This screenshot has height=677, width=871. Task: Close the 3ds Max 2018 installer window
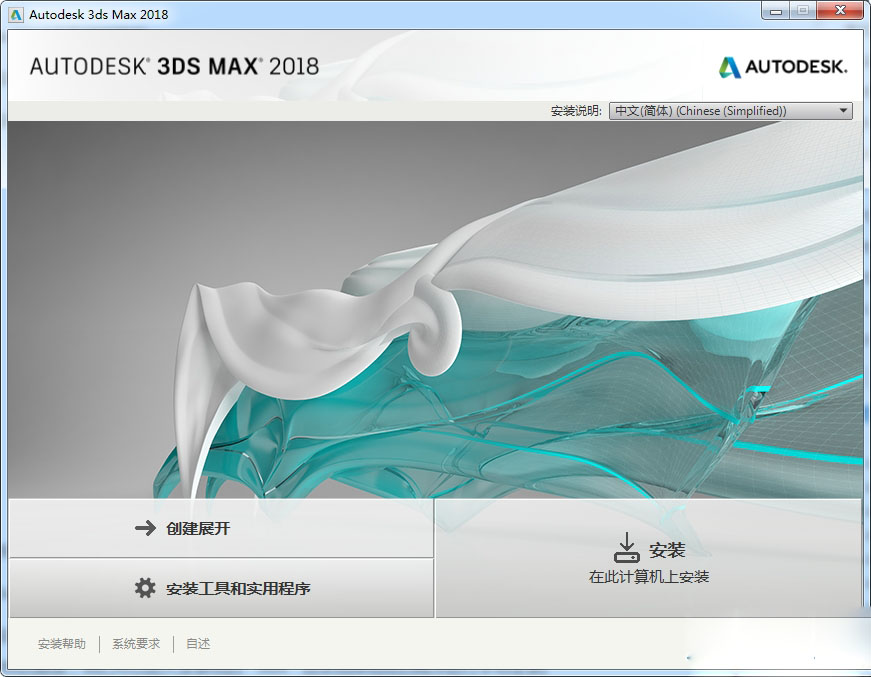[840, 11]
